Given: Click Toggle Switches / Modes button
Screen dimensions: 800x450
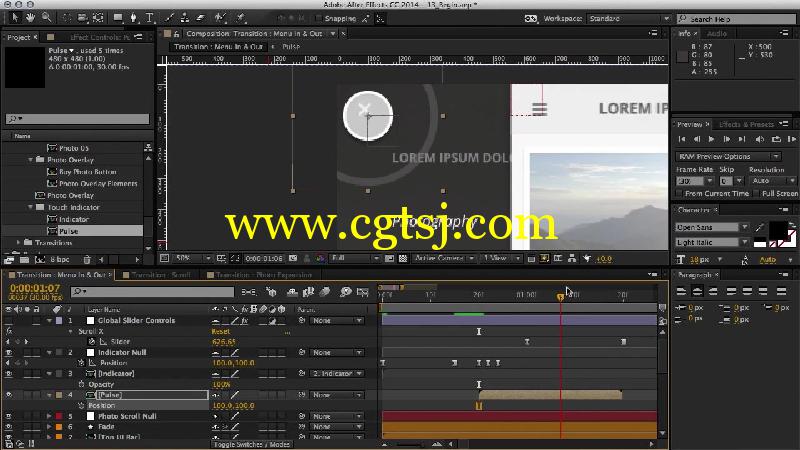Looking at the screenshot, I should point(252,444).
